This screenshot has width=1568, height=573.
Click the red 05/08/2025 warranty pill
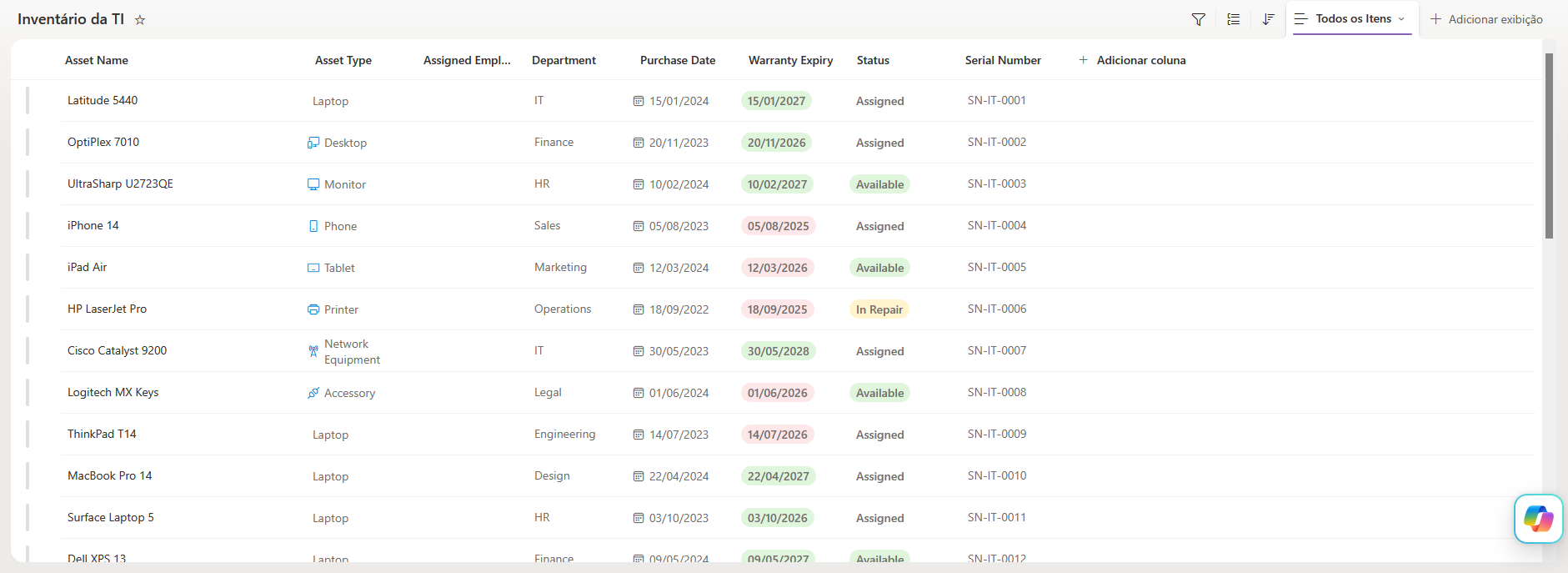[778, 226]
